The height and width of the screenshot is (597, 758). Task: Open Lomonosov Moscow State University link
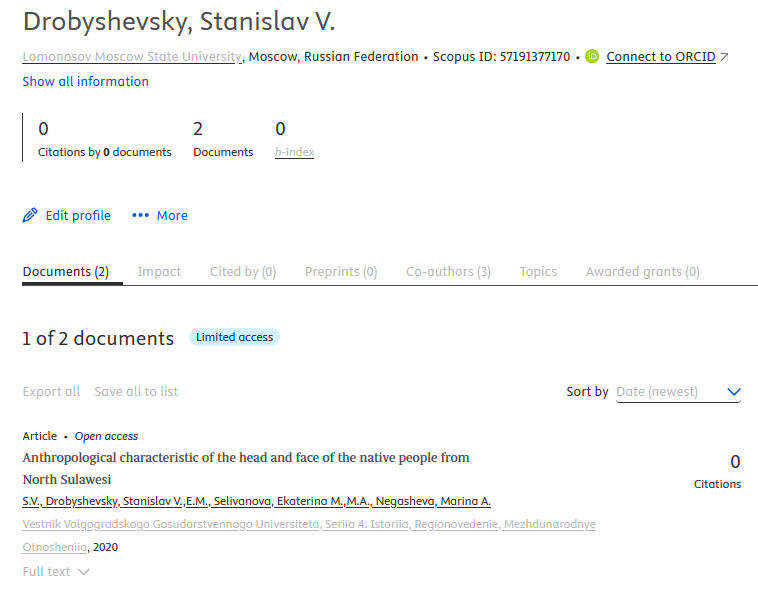point(132,57)
